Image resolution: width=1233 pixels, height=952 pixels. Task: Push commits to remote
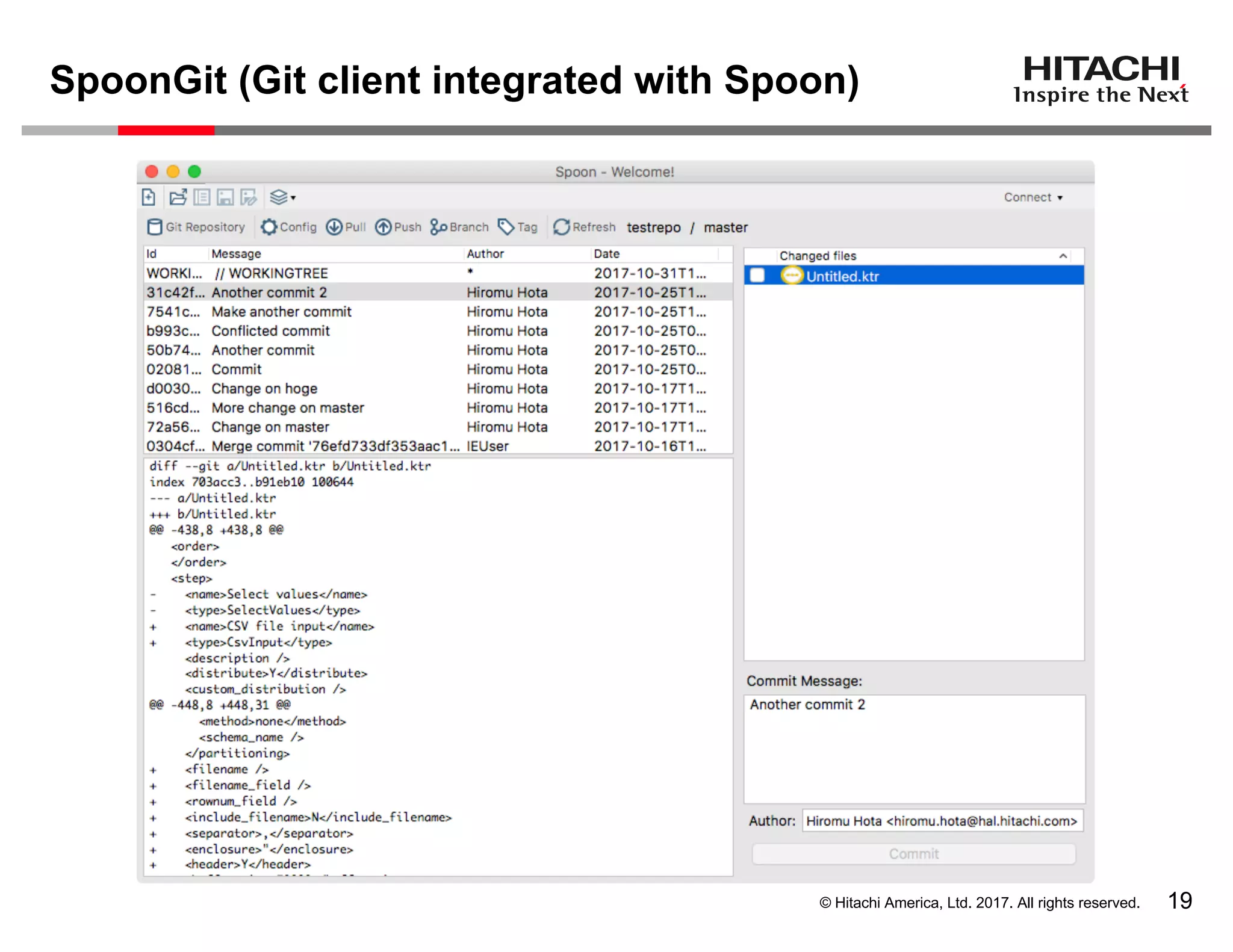(398, 227)
